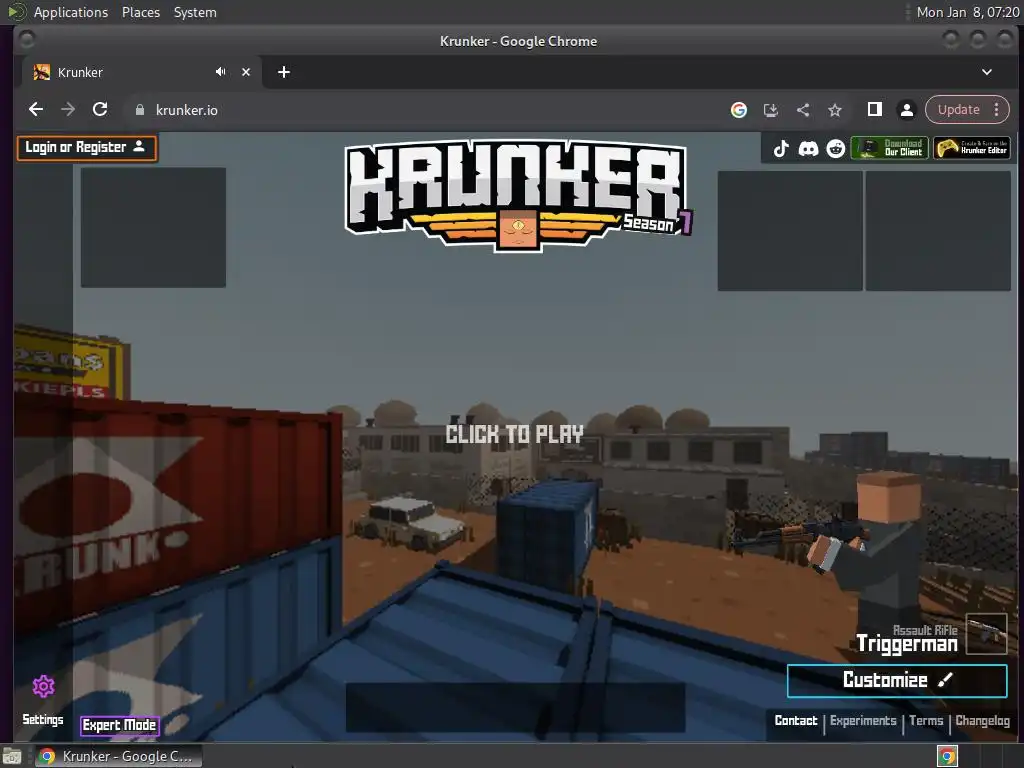Open the Krunker Editor button
1024x768 pixels.
pyautogui.click(x=972, y=148)
